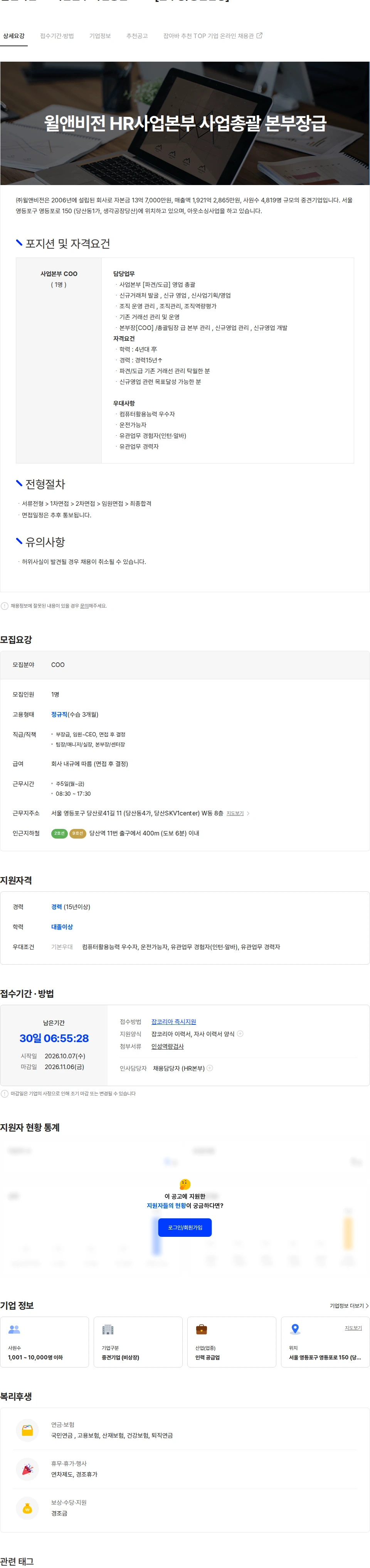Click the 연금·보험 benefits icon

pyautogui.click(x=27, y=1430)
